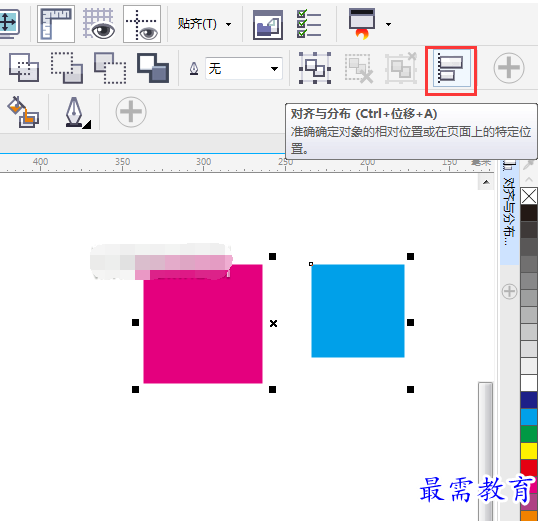Click the treat-as-filled move icon at the top left

point(10,23)
